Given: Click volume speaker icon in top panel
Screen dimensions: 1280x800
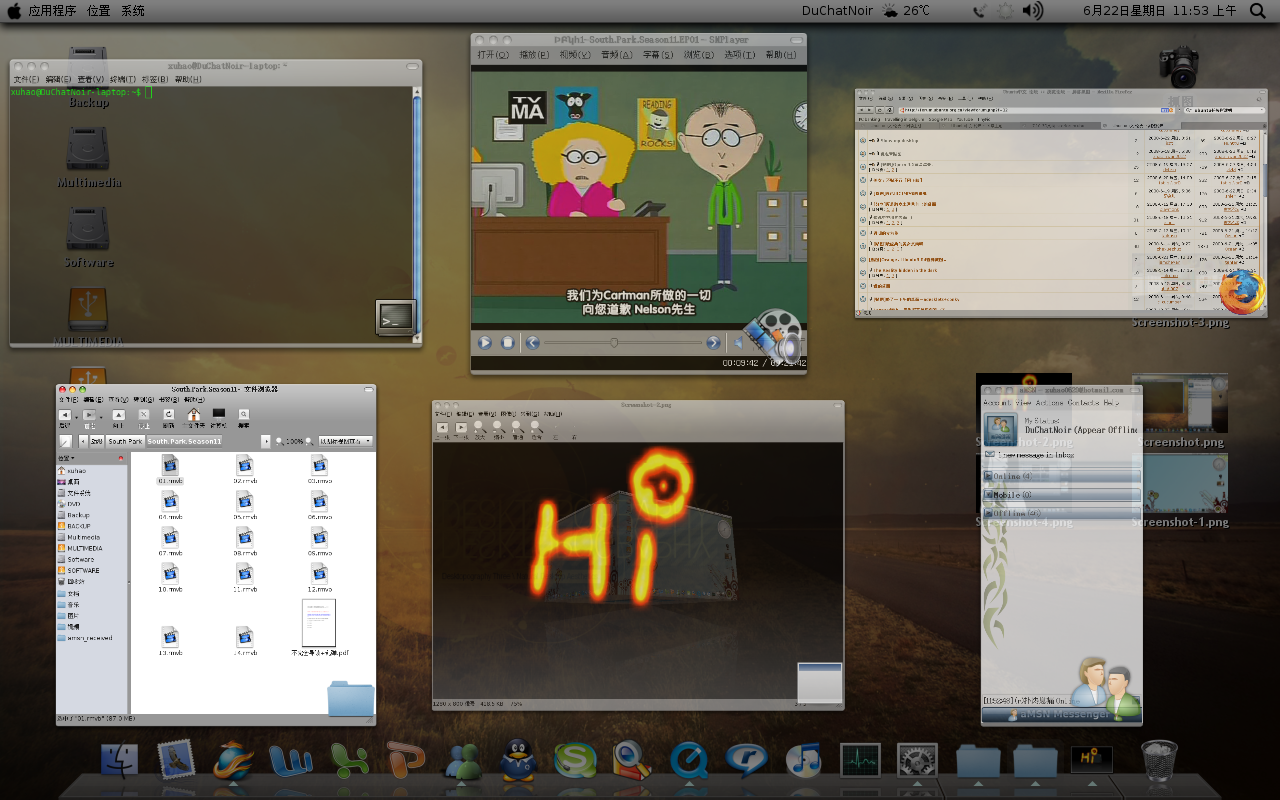Looking at the screenshot, I should [x=1033, y=11].
